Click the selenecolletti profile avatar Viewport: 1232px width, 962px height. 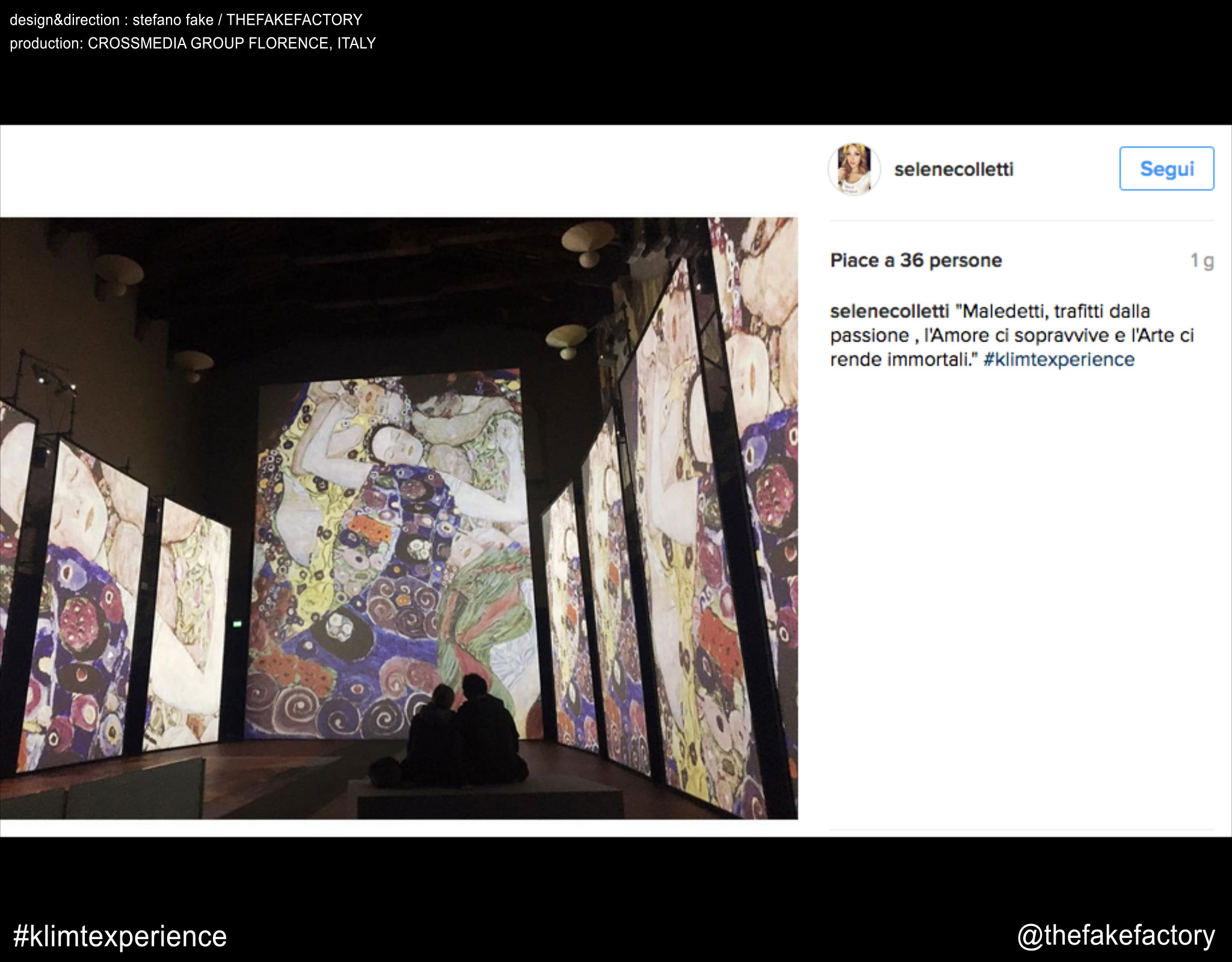[854, 169]
